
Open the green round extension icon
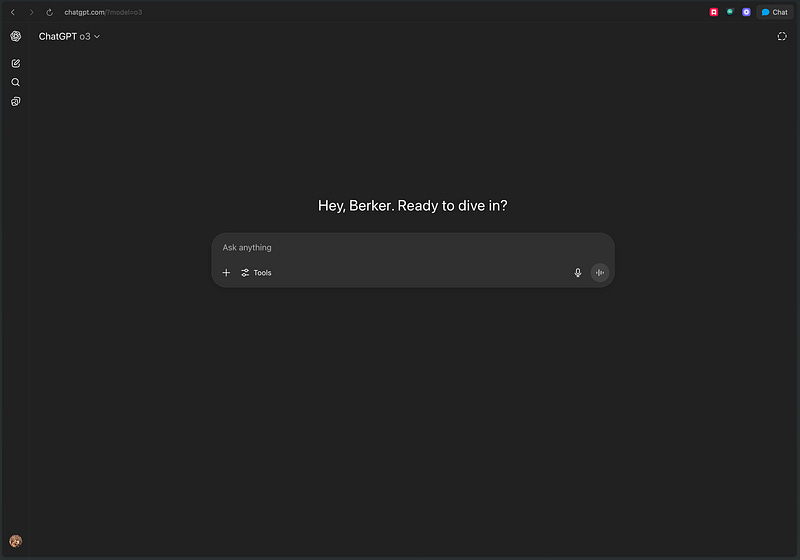(x=730, y=12)
